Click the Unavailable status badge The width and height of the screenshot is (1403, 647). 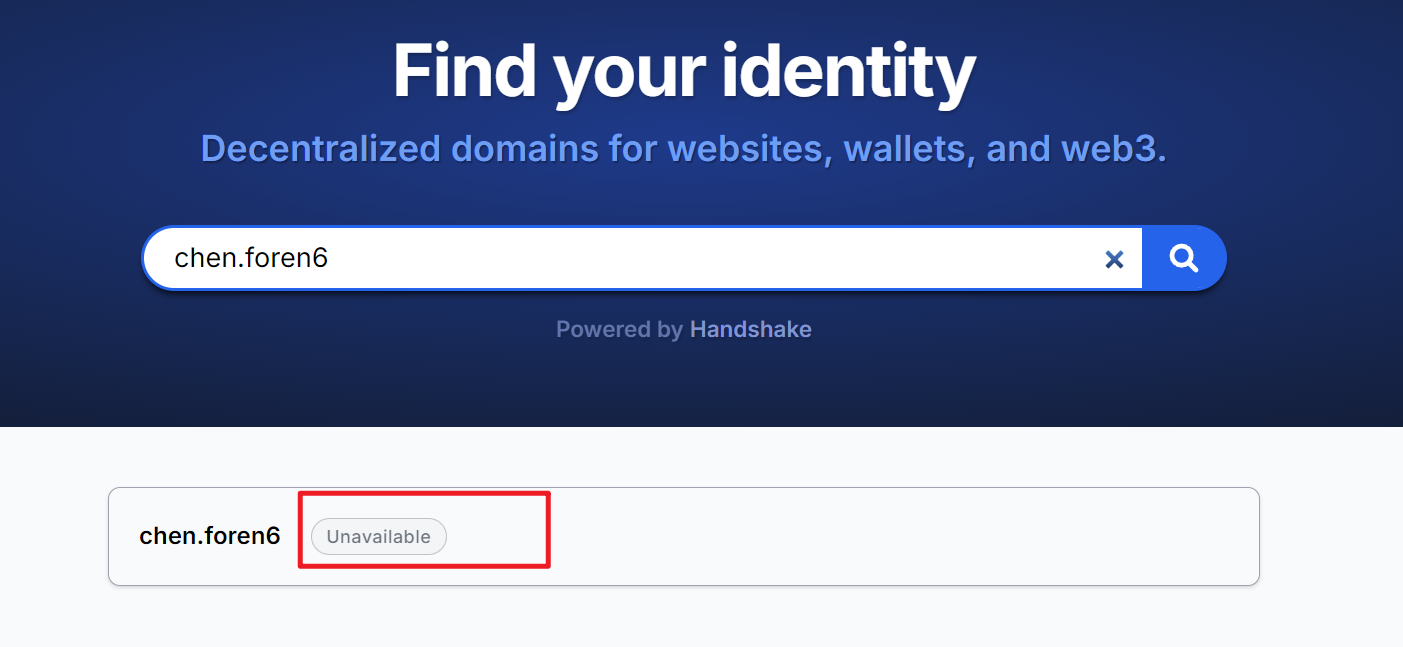click(378, 537)
